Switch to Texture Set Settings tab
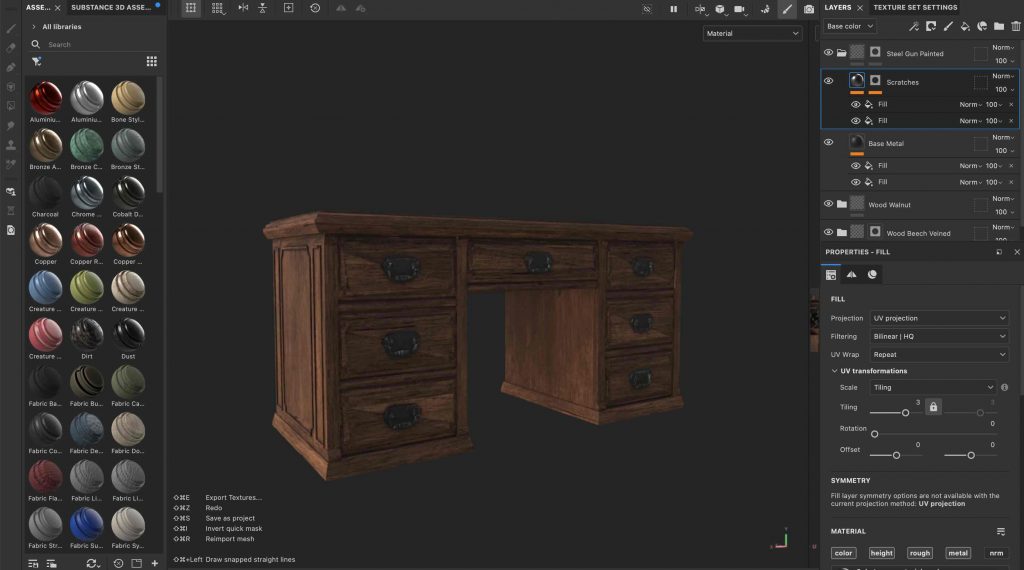The height and width of the screenshot is (570, 1024). (915, 8)
